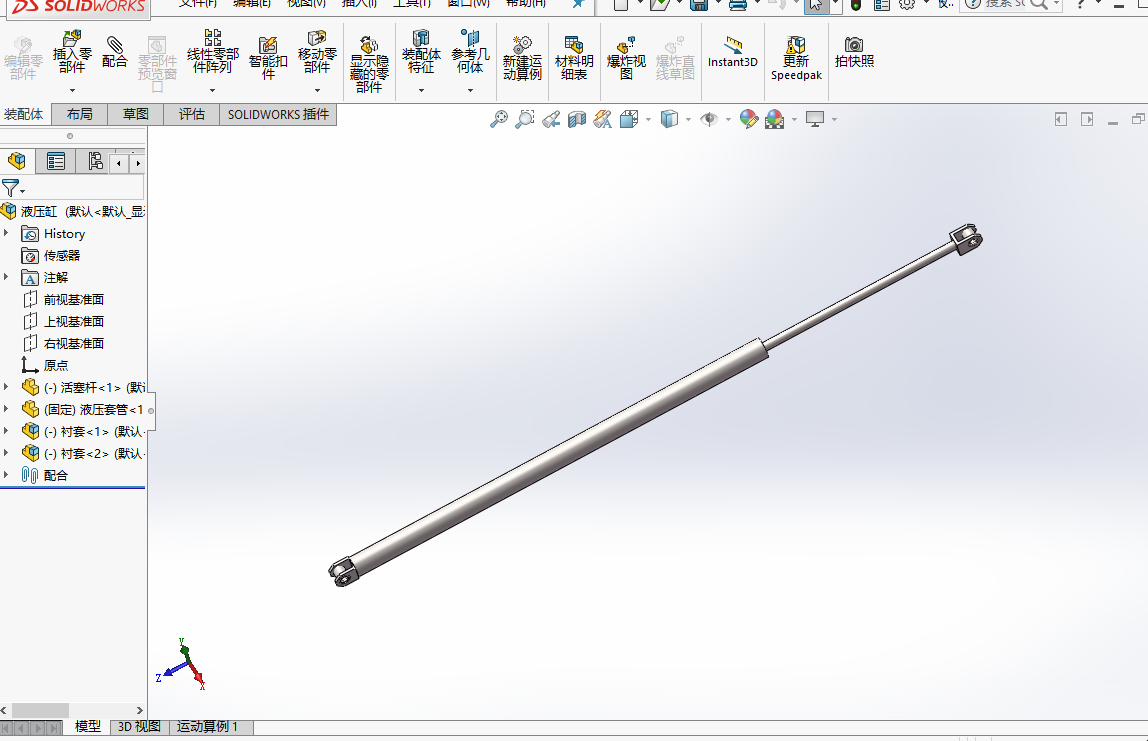Activate Section View tool

click(577, 119)
